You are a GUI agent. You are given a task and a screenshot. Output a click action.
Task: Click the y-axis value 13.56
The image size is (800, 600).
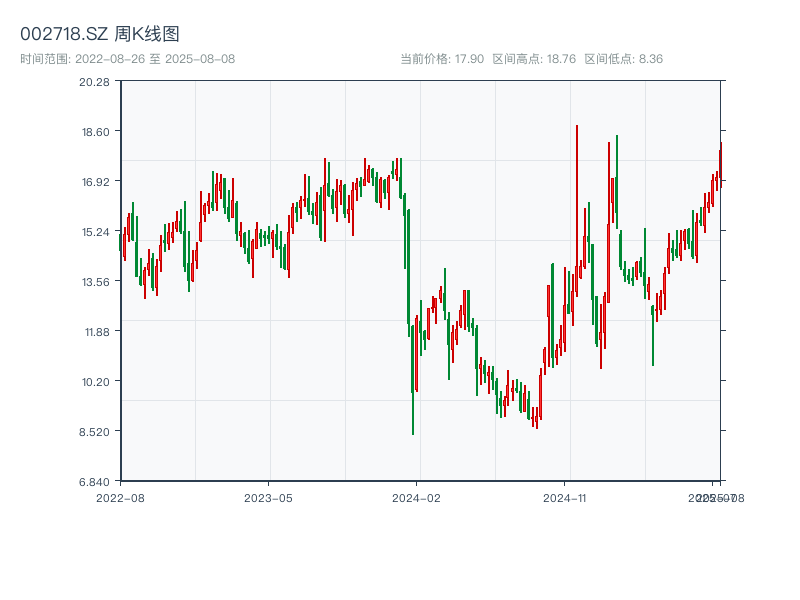point(96,282)
